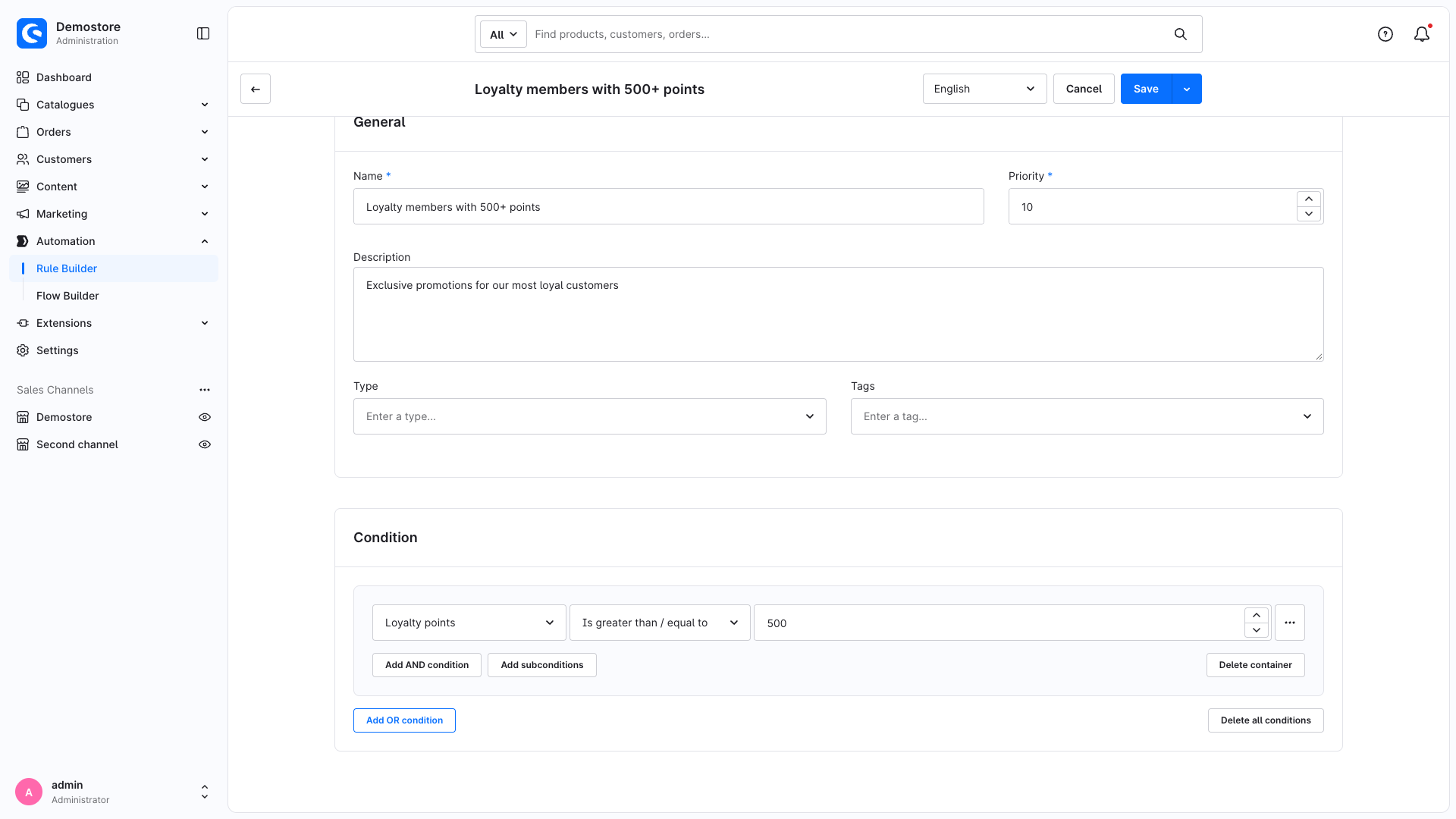The width and height of the screenshot is (1456, 819).
Task: Click the admin avatar icon
Action: (x=29, y=792)
